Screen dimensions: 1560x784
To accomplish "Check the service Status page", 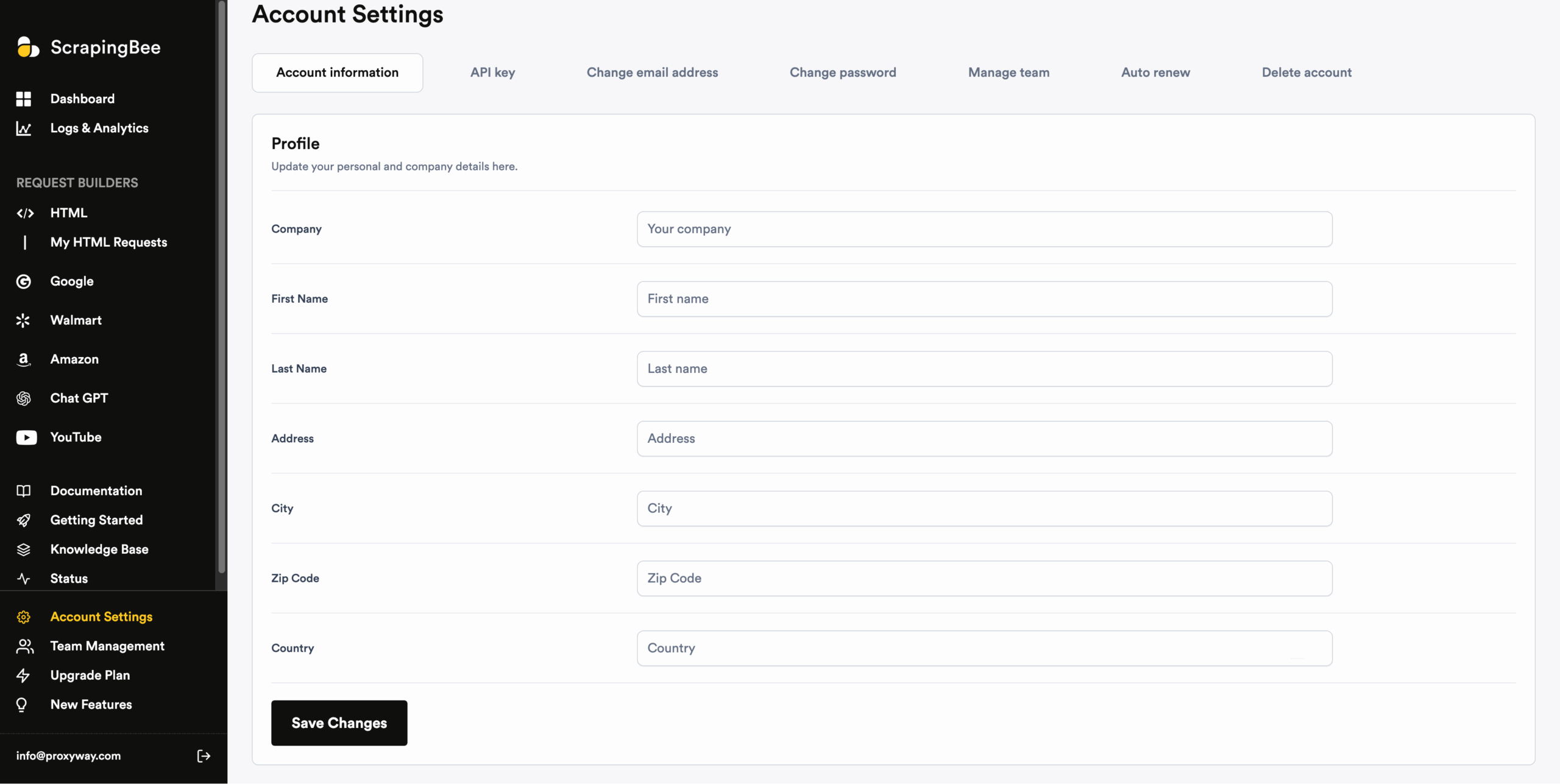I will (68, 578).
